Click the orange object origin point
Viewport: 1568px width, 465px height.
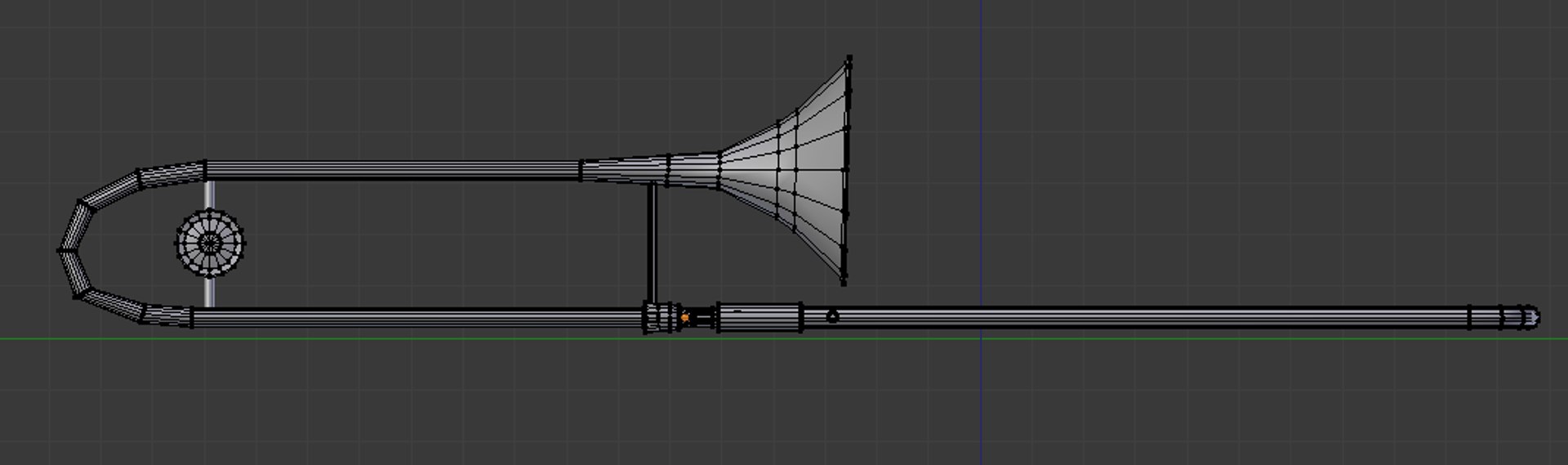tap(685, 318)
